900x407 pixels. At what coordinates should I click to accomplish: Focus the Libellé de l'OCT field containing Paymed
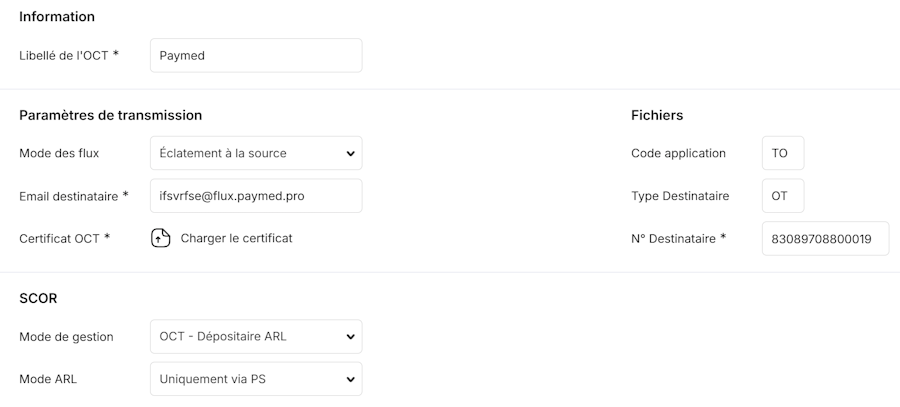tap(256, 56)
